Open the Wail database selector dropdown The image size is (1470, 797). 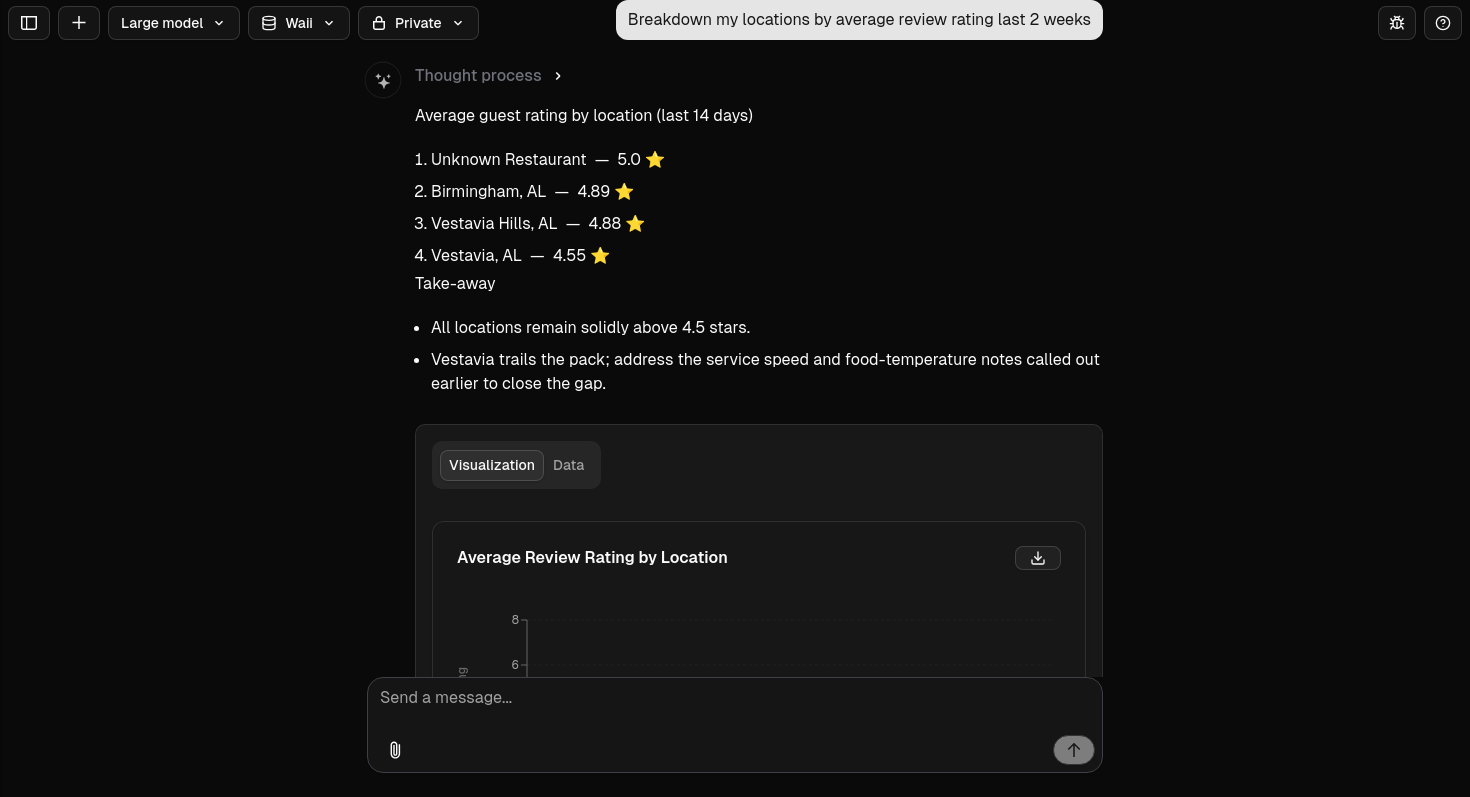click(x=299, y=23)
